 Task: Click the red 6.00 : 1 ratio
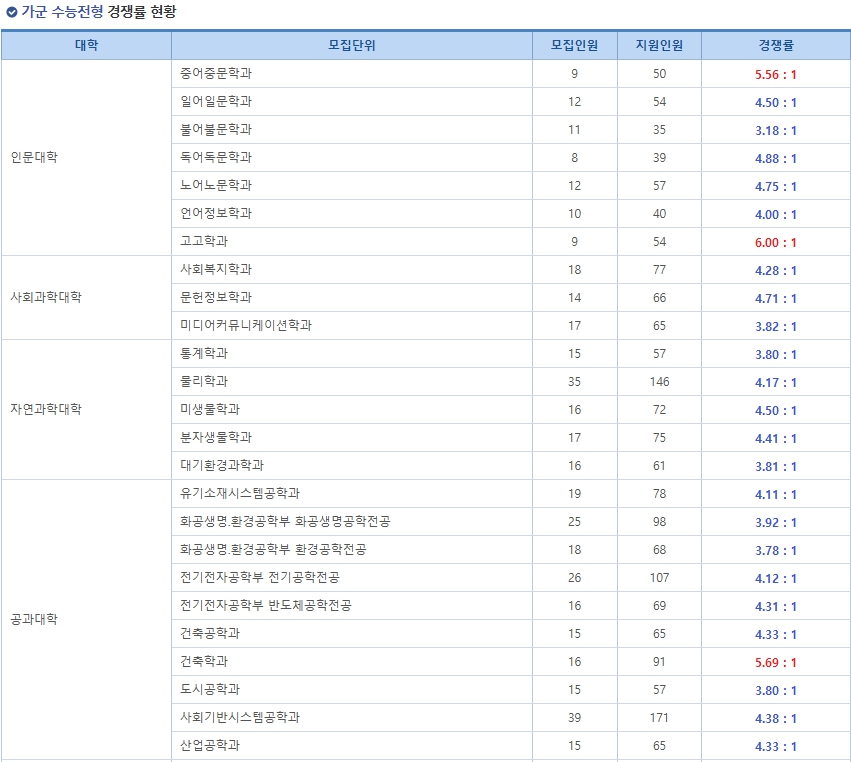tap(776, 243)
